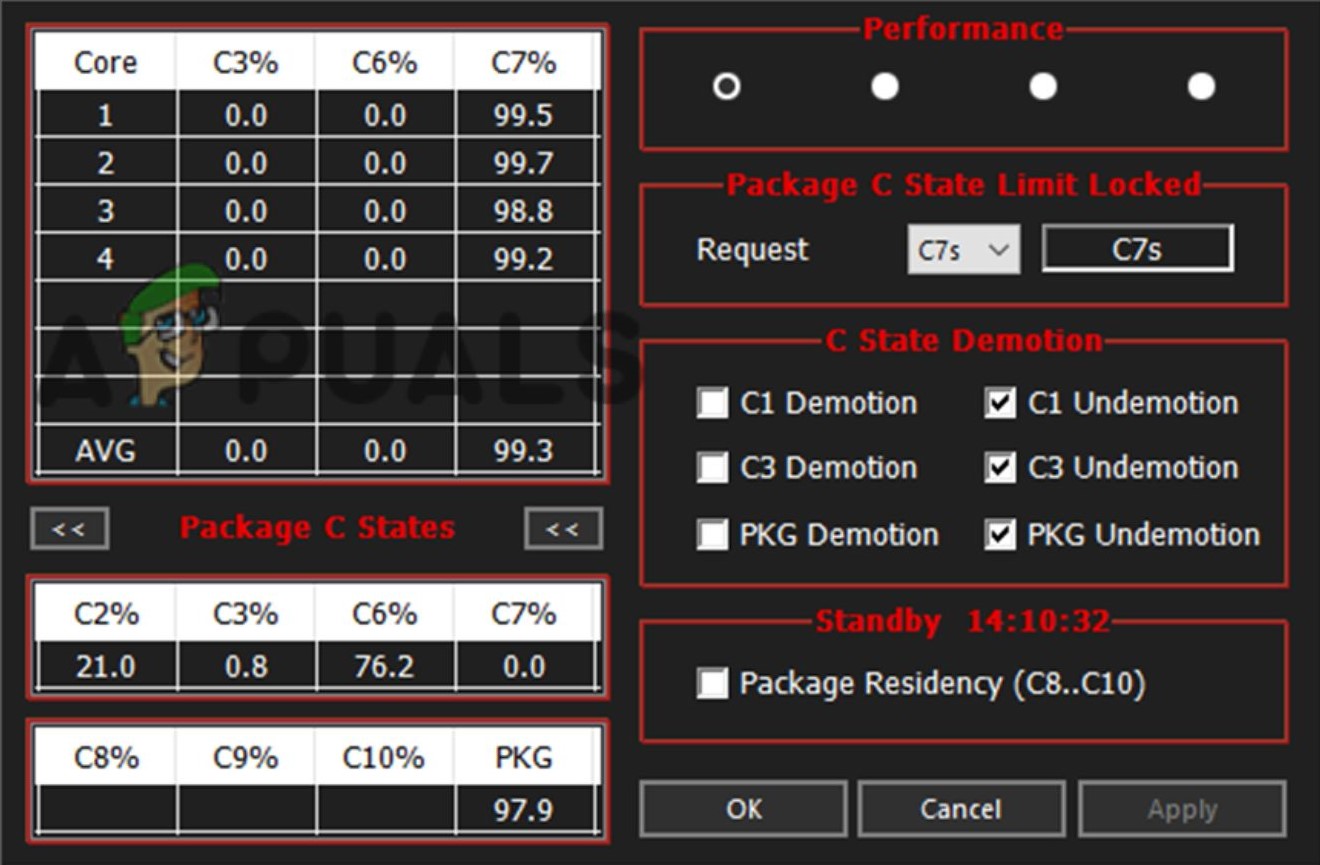Click the Standby 14:10:32 heading
1320x865 pixels.
(963, 621)
